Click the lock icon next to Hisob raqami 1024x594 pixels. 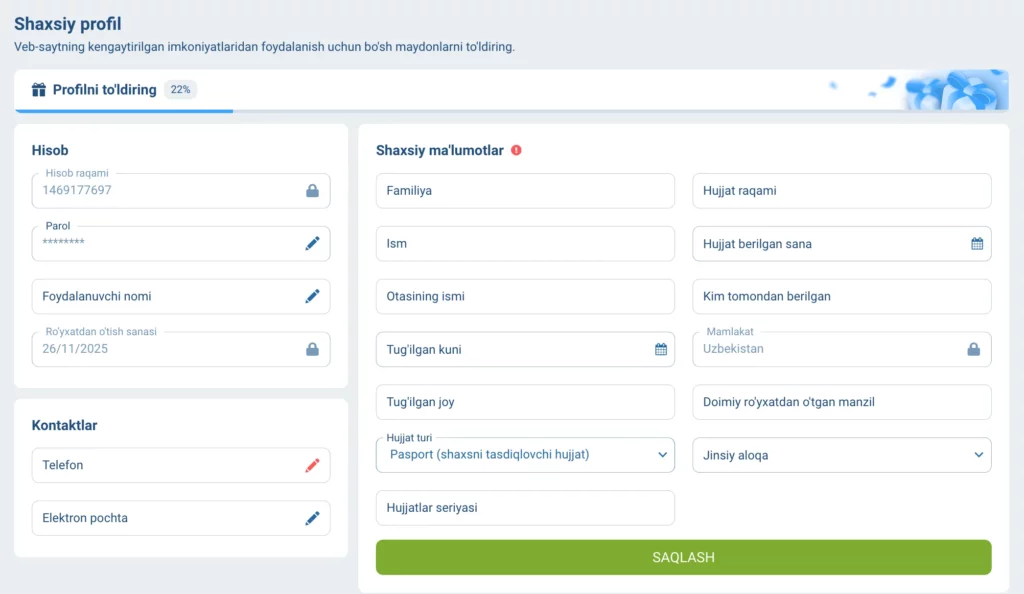click(x=313, y=190)
